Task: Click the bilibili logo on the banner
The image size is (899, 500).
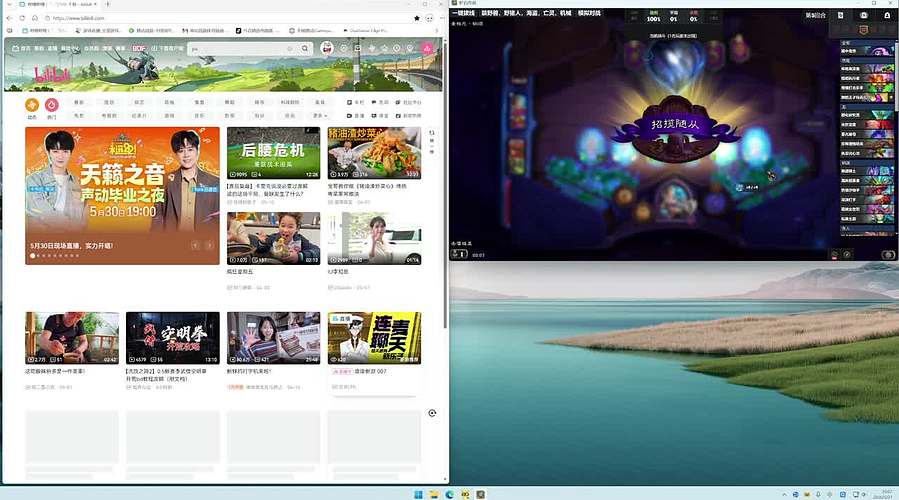Action: pyautogui.click(x=53, y=74)
